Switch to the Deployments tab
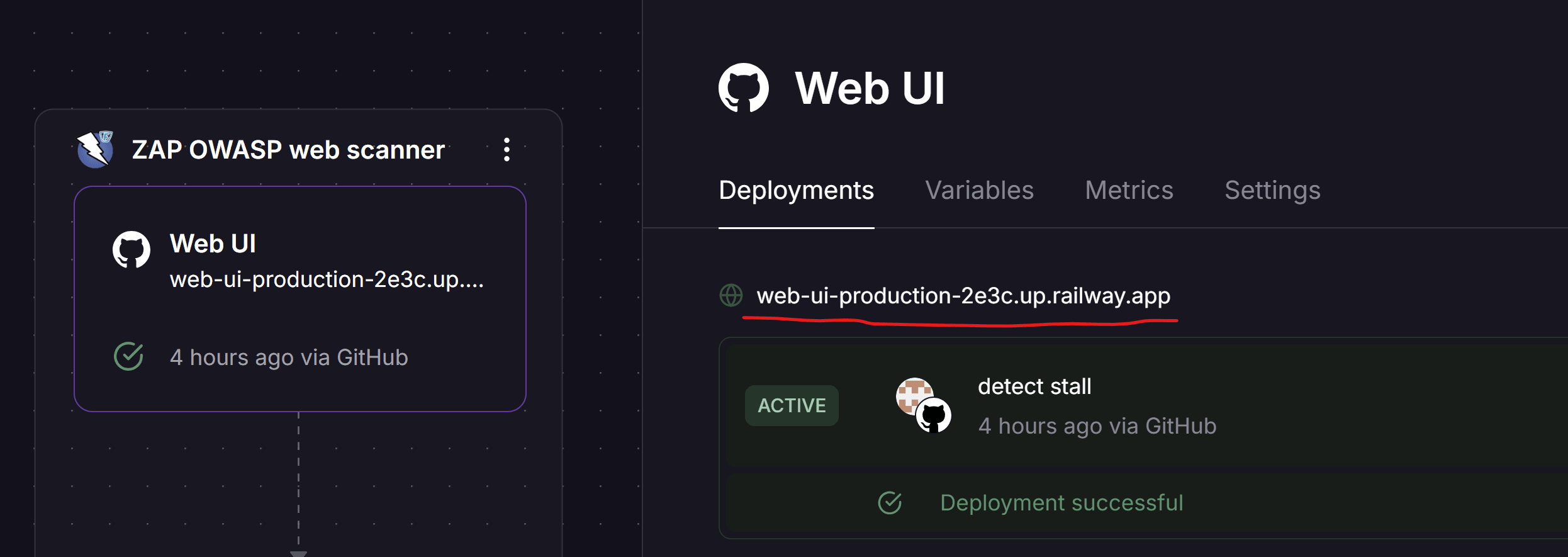This screenshot has width=1568, height=557. [x=796, y=190]
